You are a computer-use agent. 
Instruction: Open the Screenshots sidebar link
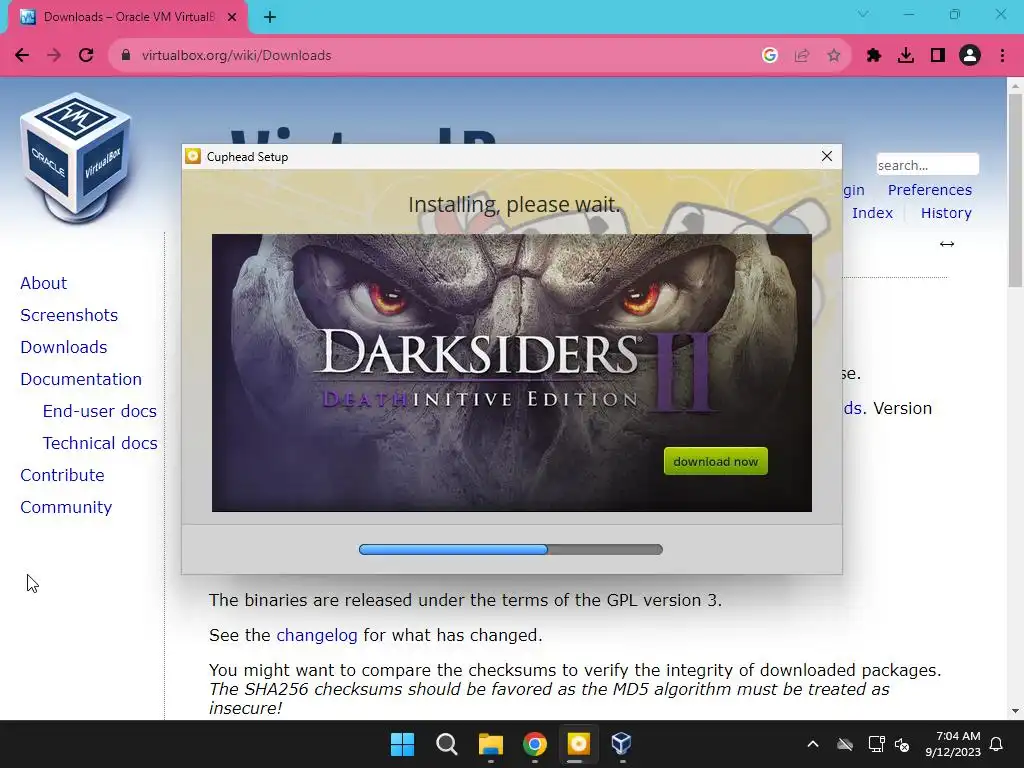click(x=69, y=315)
